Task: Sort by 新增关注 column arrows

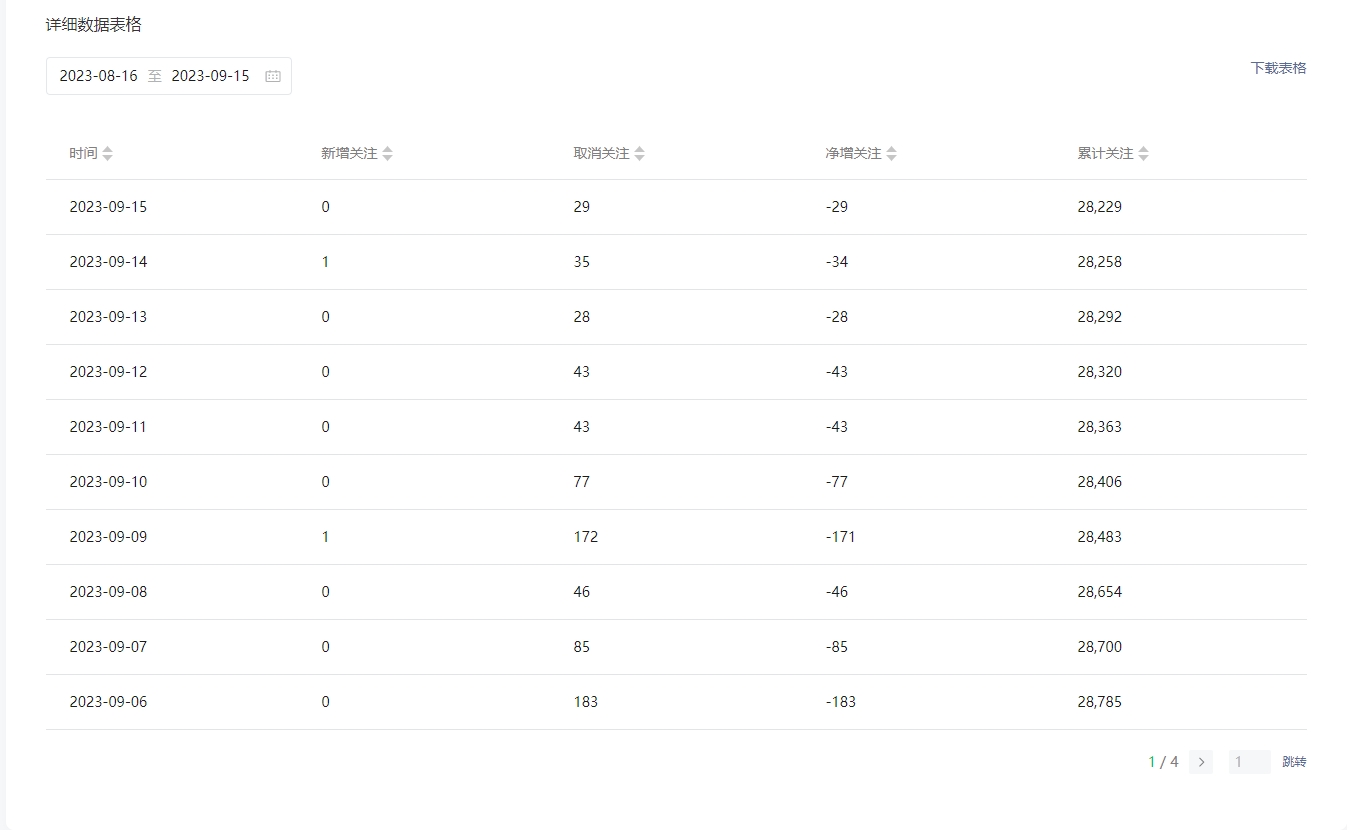Action: pyautogui.click(x=388, y=154)
